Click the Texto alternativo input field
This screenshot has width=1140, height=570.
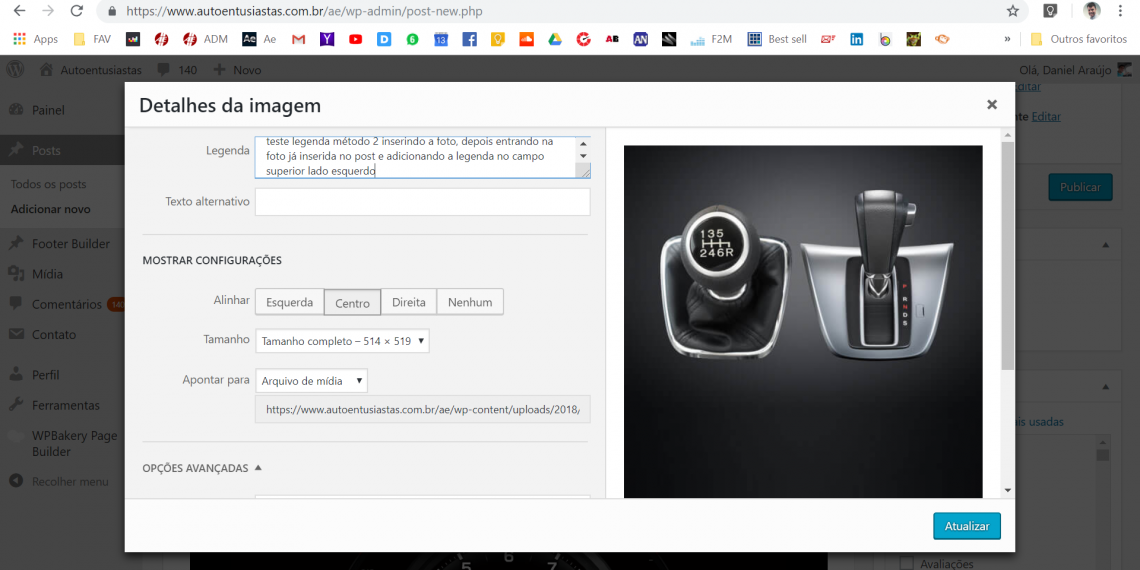tap(422, 202)
